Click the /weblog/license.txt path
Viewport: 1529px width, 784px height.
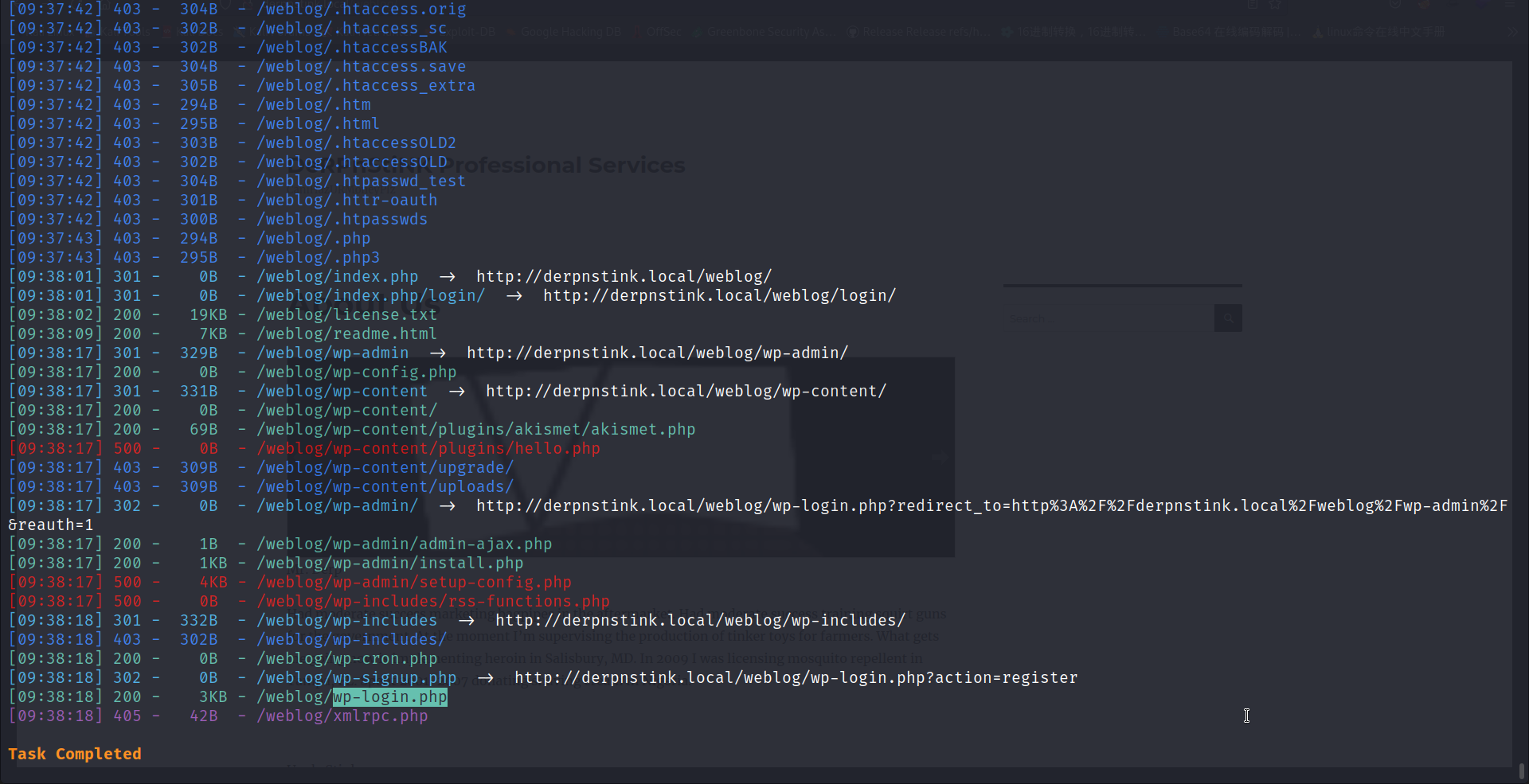346,315
